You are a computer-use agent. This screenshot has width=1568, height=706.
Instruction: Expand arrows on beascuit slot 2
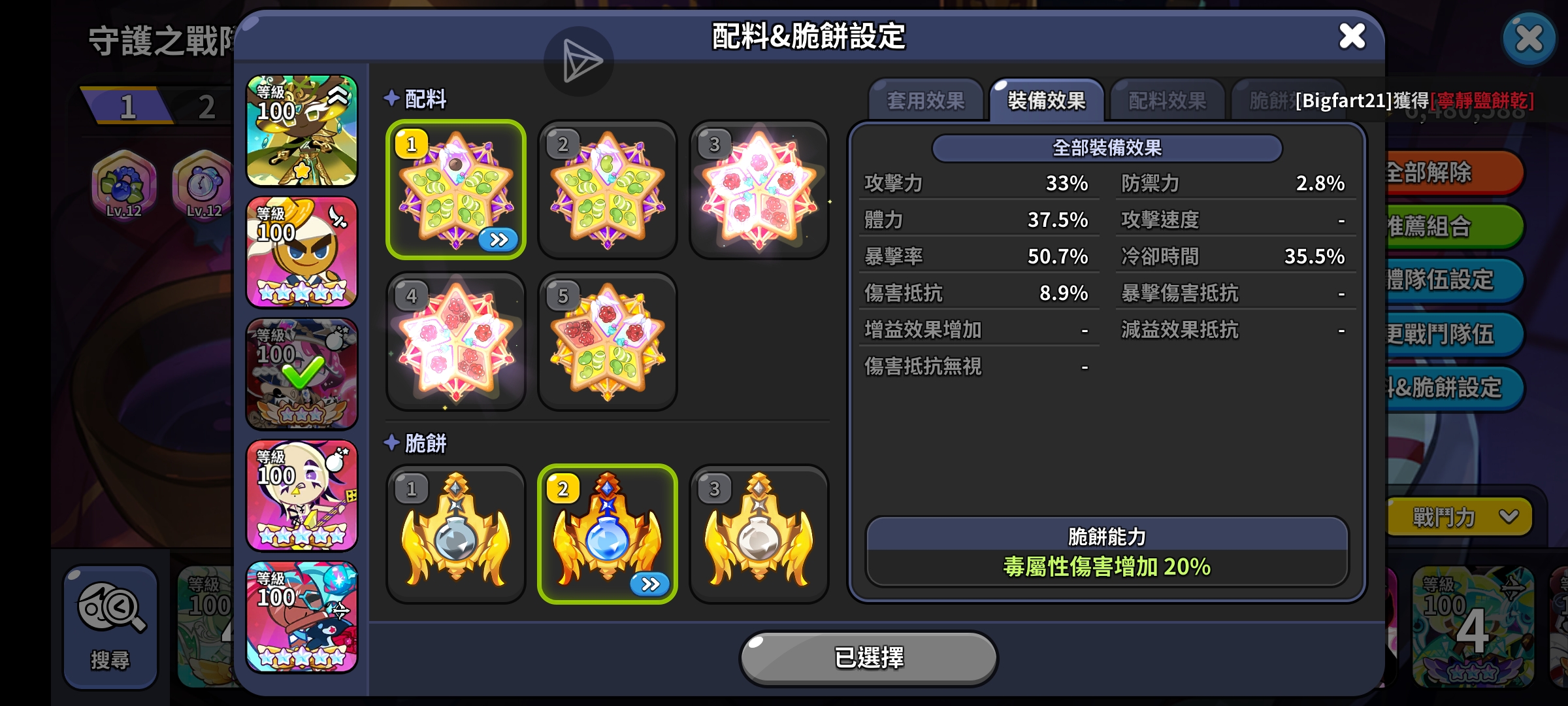[x=650, y=584]
